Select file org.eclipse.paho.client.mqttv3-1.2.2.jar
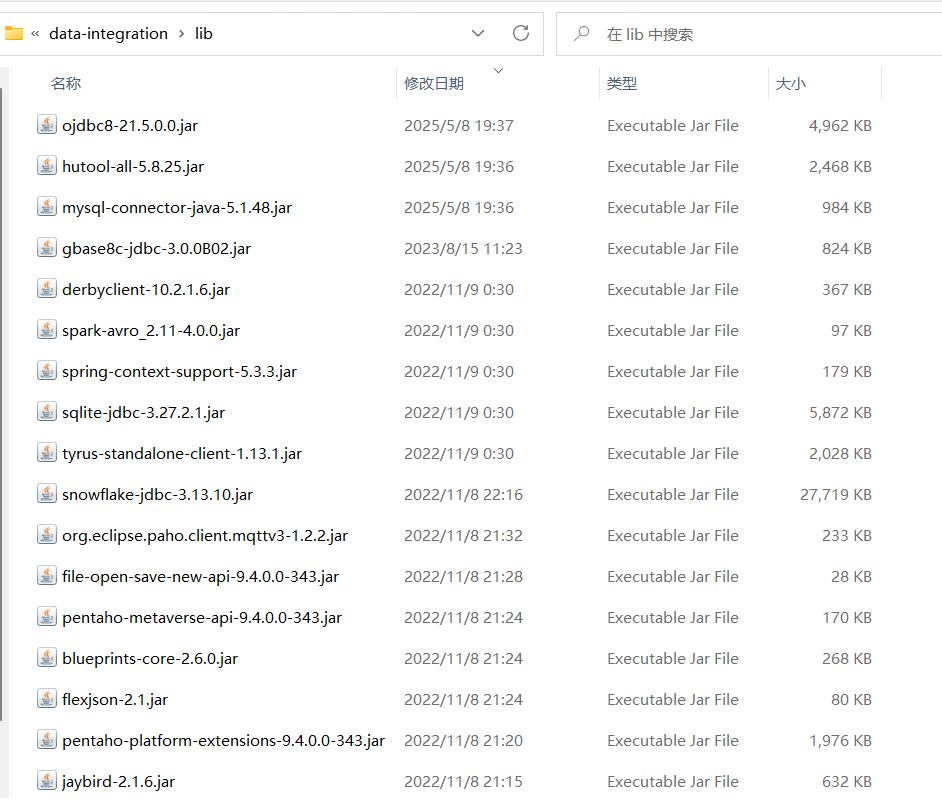This screenshot has height=808, width=942. coord(205,535)
